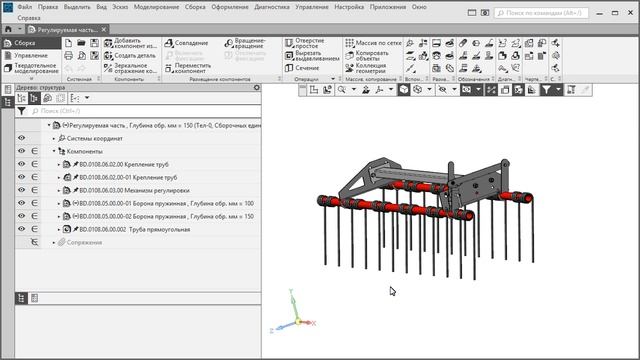Click Массив по сетке tool
Viewport: 640px width, 360px height.
click(373, 43)
